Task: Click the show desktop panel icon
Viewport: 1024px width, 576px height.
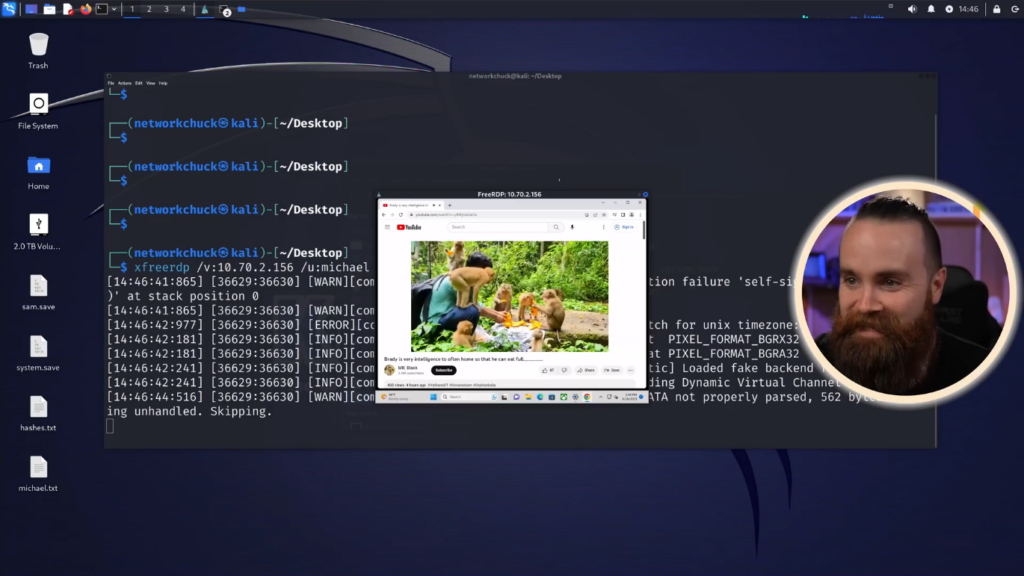Action: pos(31,9)
